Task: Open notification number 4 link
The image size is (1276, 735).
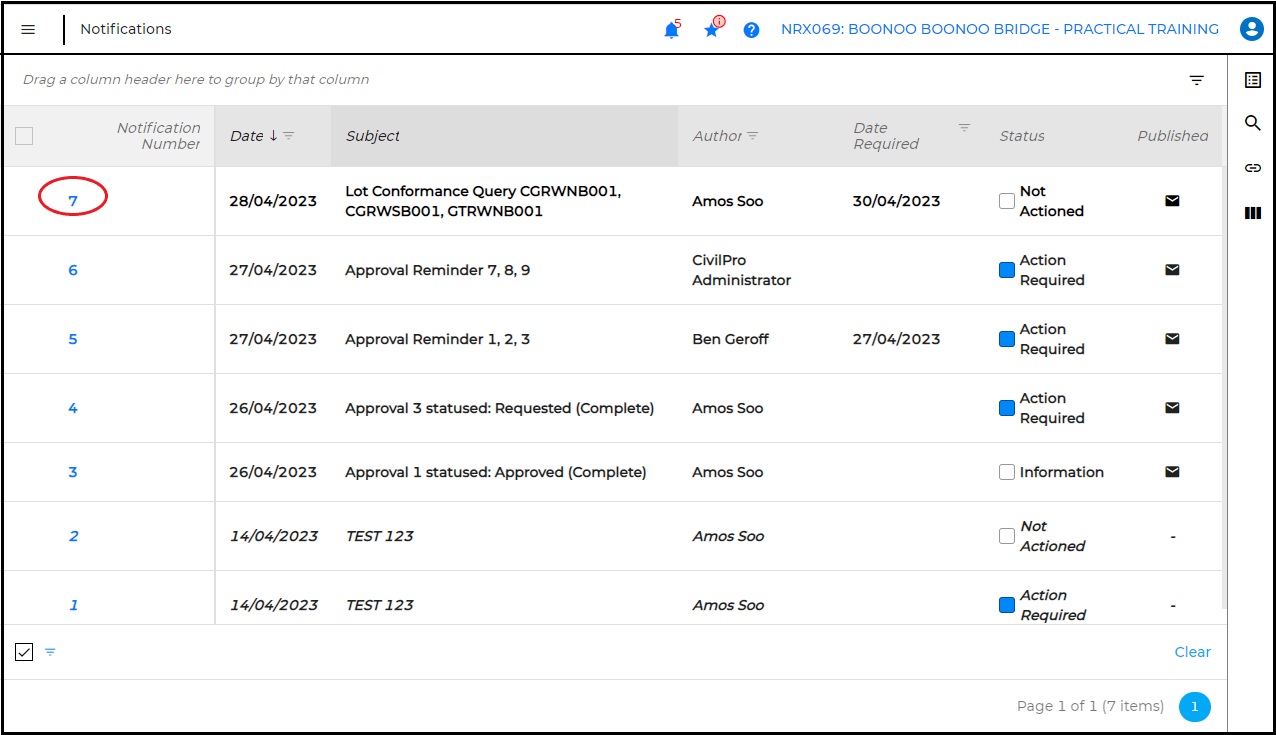Action: point(73,408)
